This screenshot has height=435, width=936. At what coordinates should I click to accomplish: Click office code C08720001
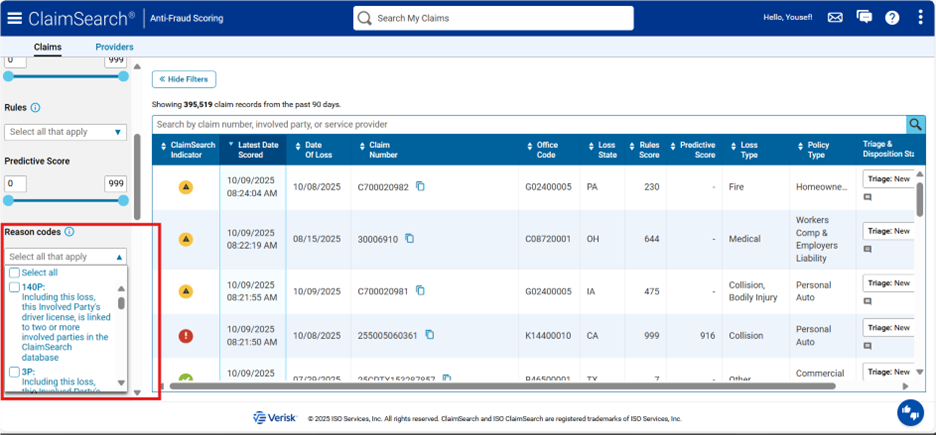548,239
